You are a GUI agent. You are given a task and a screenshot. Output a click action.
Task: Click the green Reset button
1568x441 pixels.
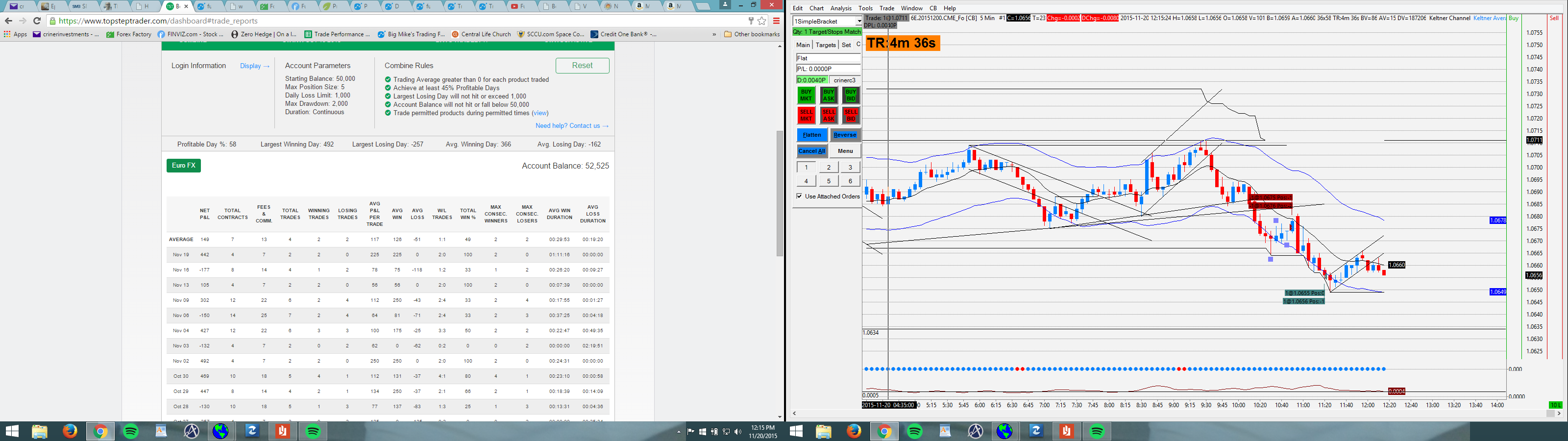583,66
